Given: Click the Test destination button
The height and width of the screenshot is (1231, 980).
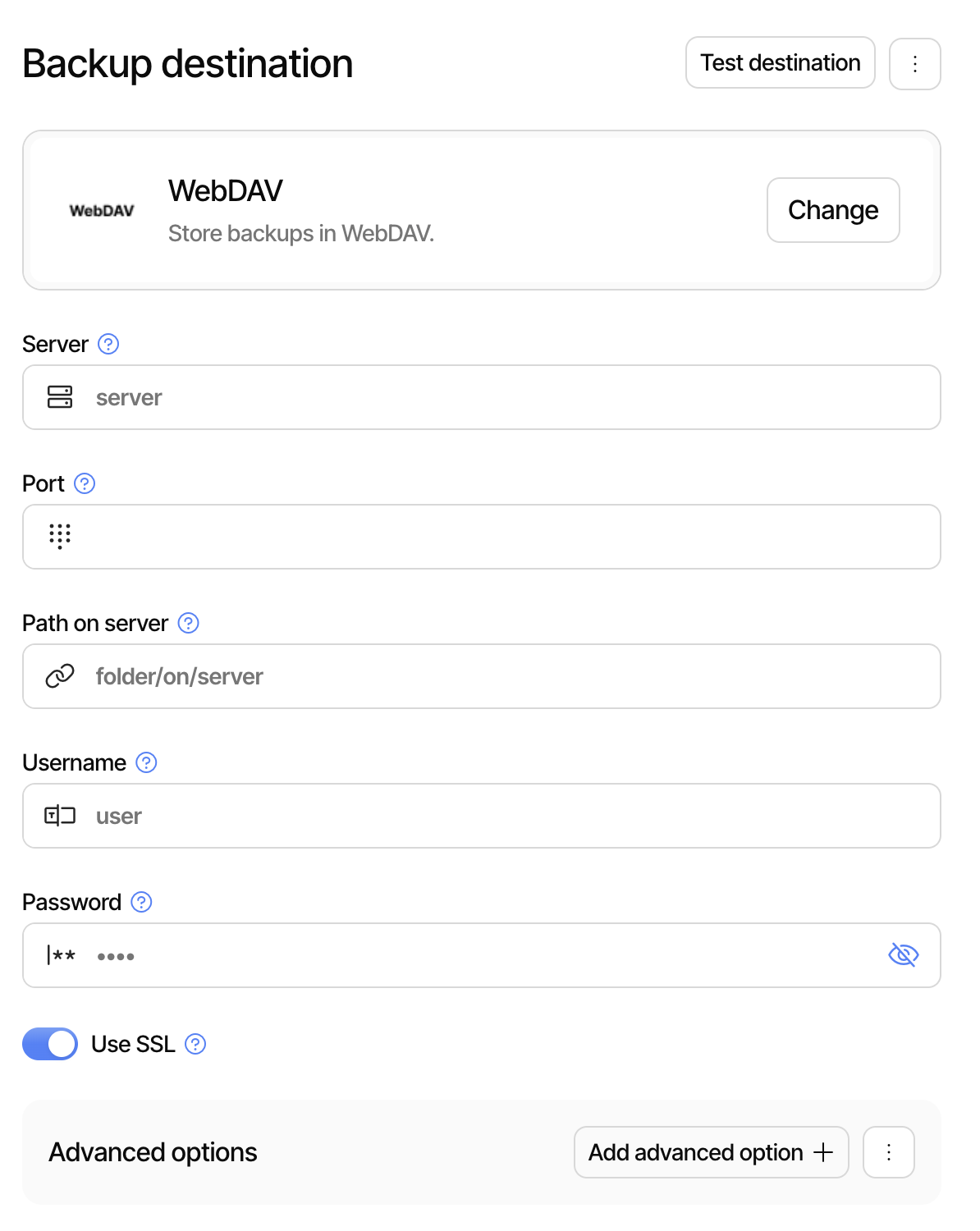Looking at the screenshot, I should [780, 62].
